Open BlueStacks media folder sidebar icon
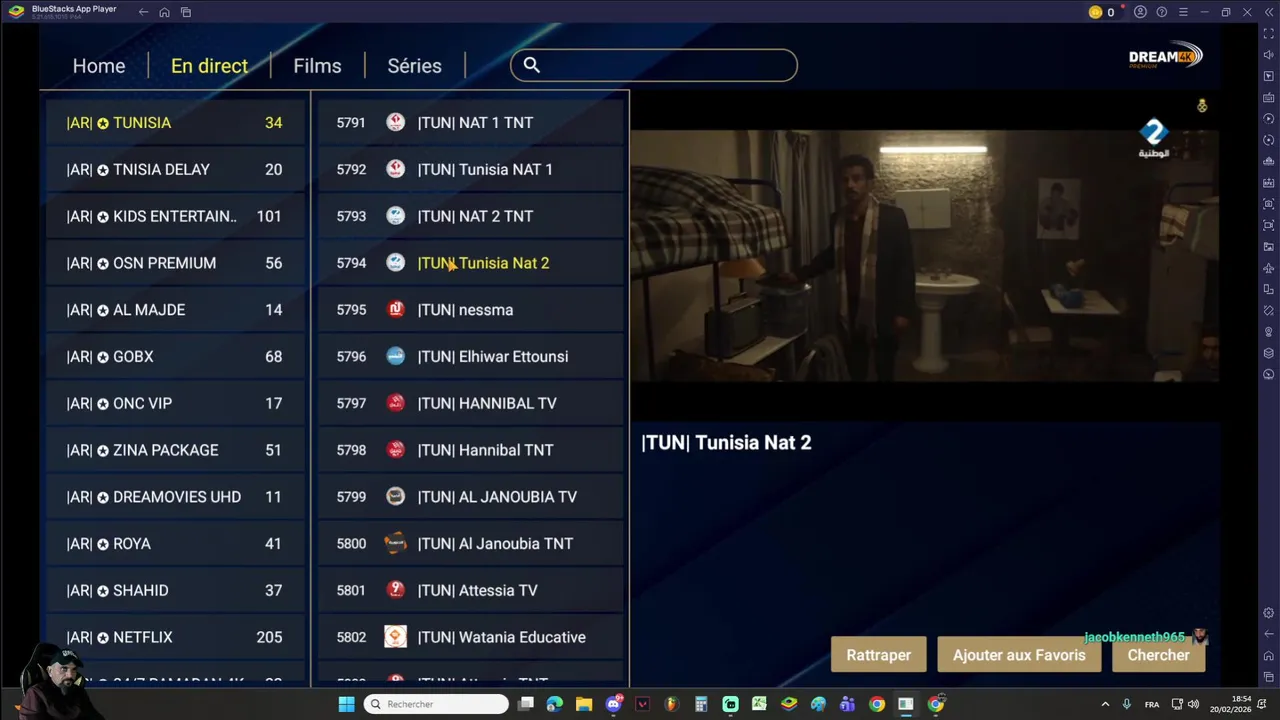Screen dimensions: 1280x720 1269,246
